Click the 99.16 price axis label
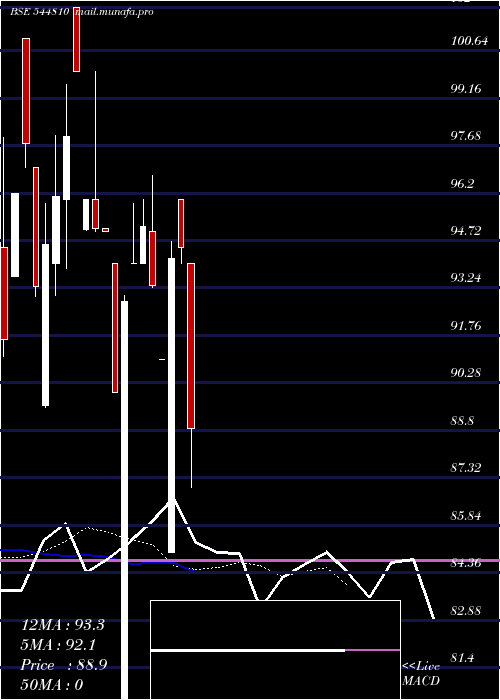This screenshot has height=700, width=500. [x=466, y=88]
